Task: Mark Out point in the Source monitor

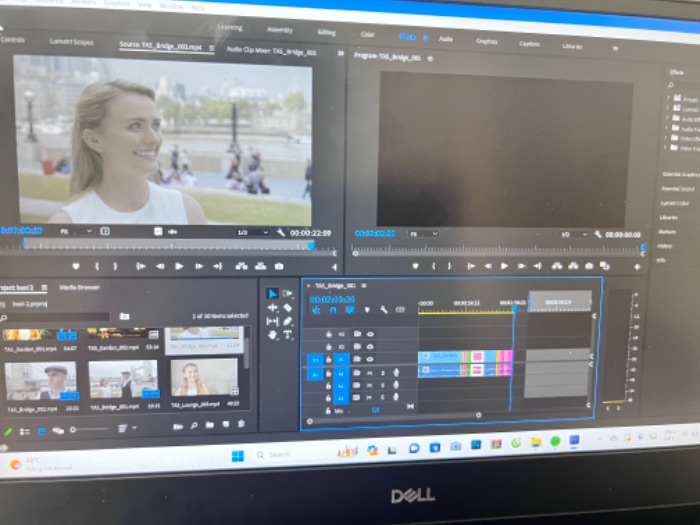Action: point(115,266)
